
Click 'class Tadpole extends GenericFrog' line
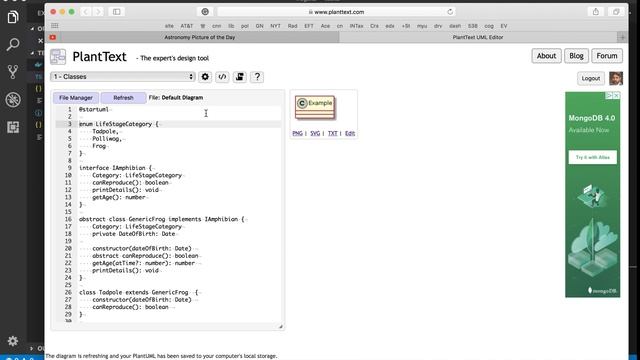click(138, 292)
